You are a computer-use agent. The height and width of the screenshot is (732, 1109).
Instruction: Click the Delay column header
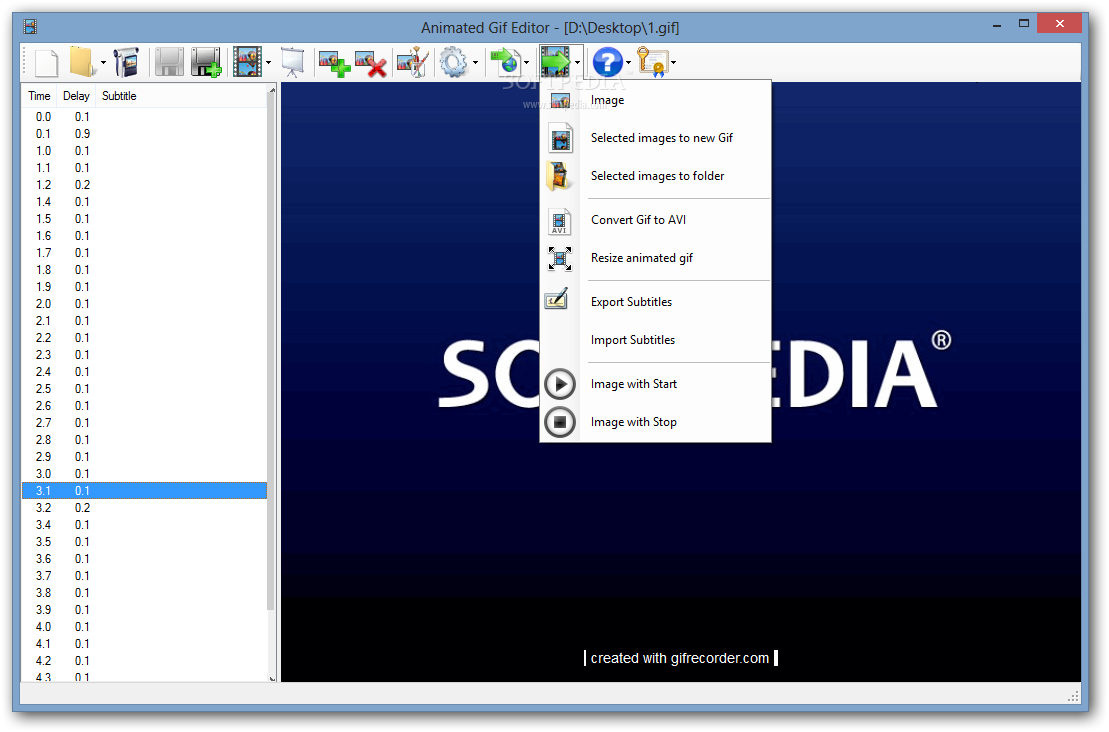(76, 96)
